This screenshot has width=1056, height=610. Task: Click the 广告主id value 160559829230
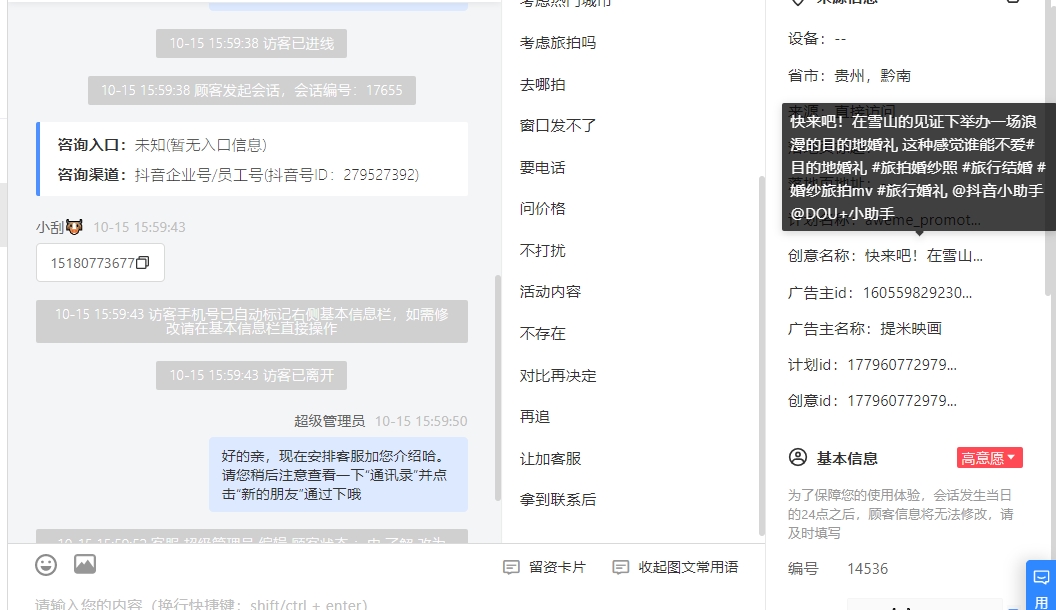[x=917, y=293]
